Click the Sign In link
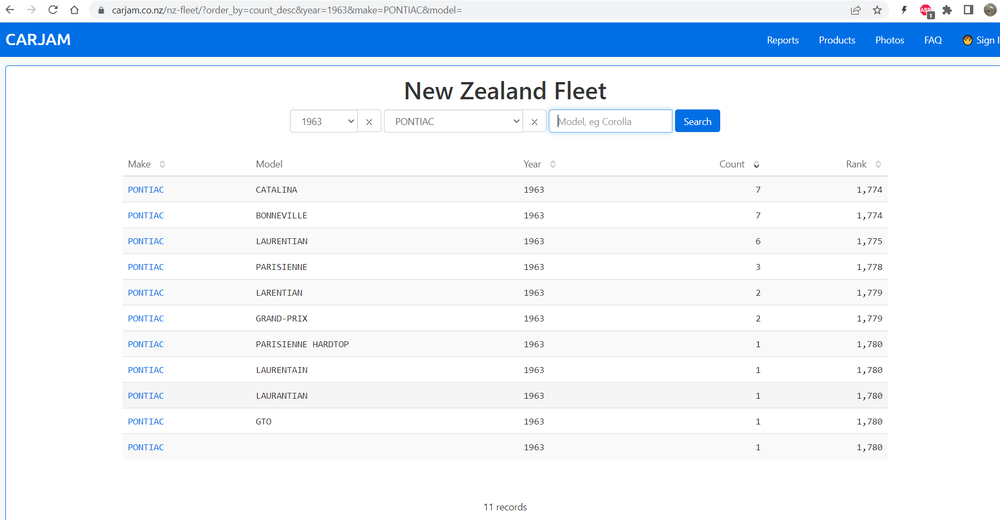 click(x=981, y=40)
